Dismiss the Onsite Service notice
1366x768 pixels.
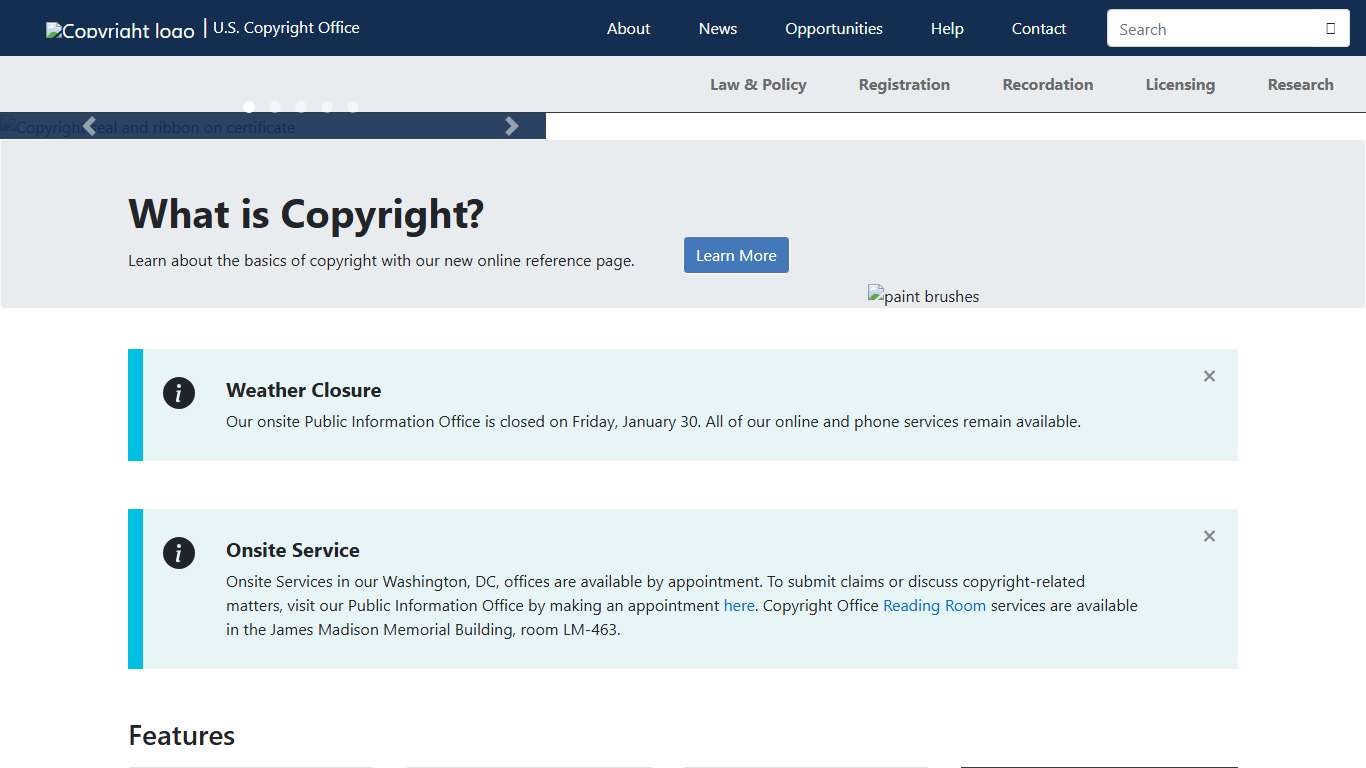point(1209,536)
